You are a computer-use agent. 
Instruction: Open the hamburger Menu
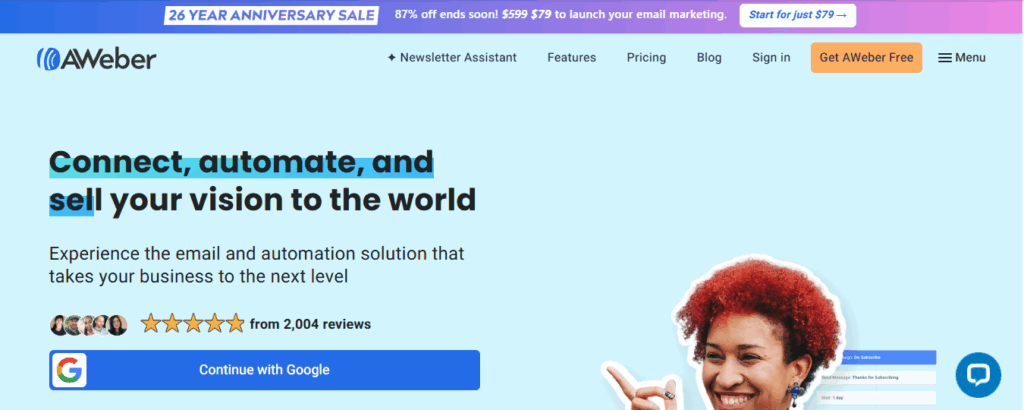[x=962, y=57]
